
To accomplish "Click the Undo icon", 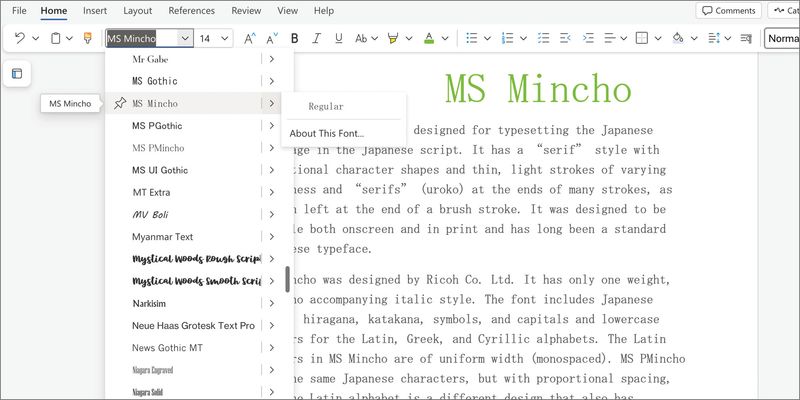I will (19, 39).
